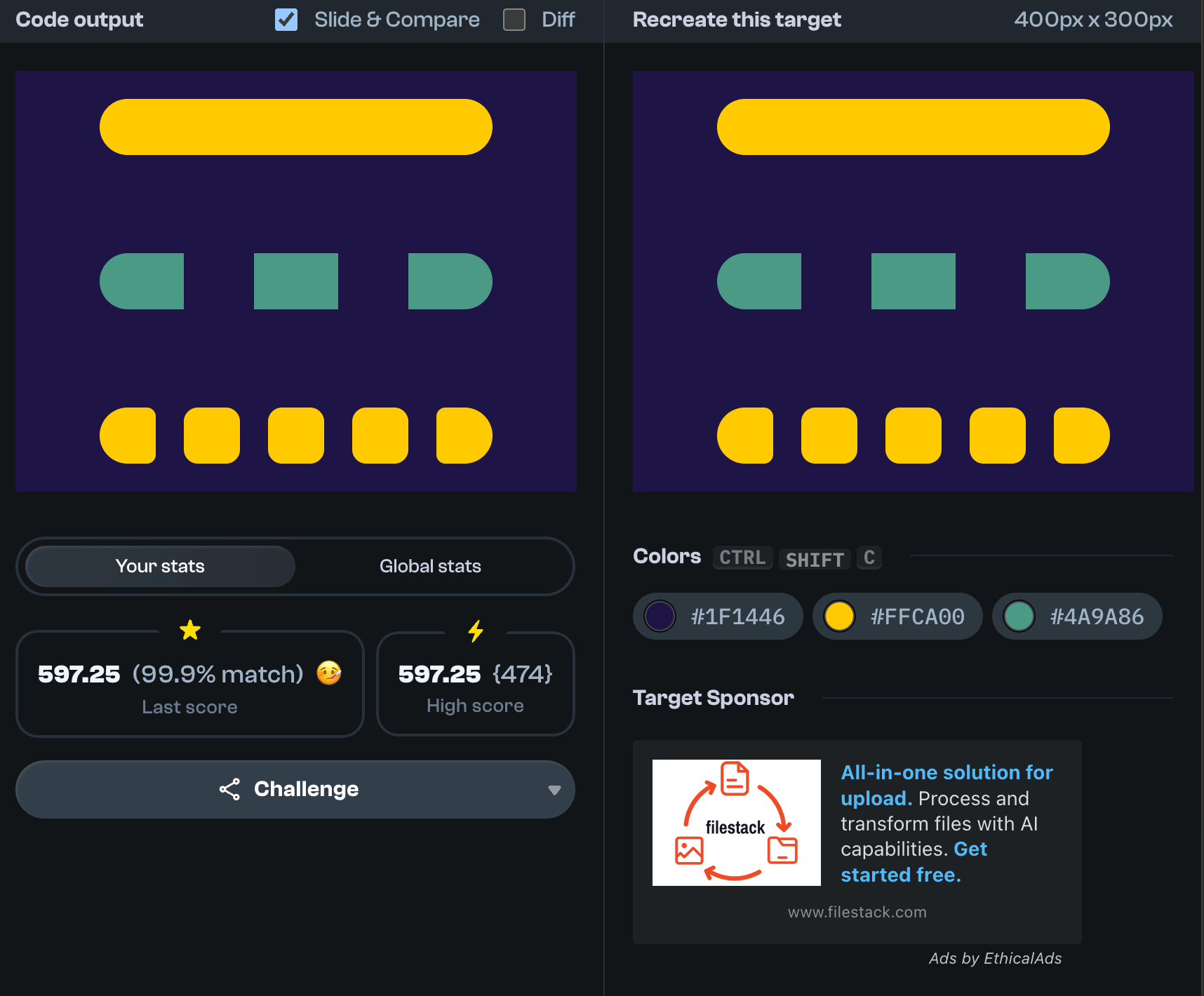
Task: Open the 'Get started free' link
Action: click(901, 875)
